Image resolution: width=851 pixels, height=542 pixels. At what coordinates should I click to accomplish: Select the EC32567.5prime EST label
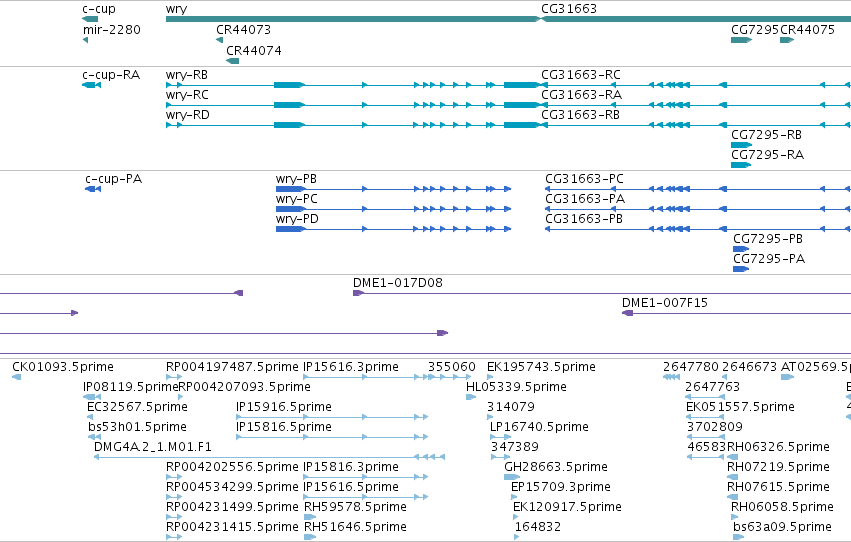[137, 407]
